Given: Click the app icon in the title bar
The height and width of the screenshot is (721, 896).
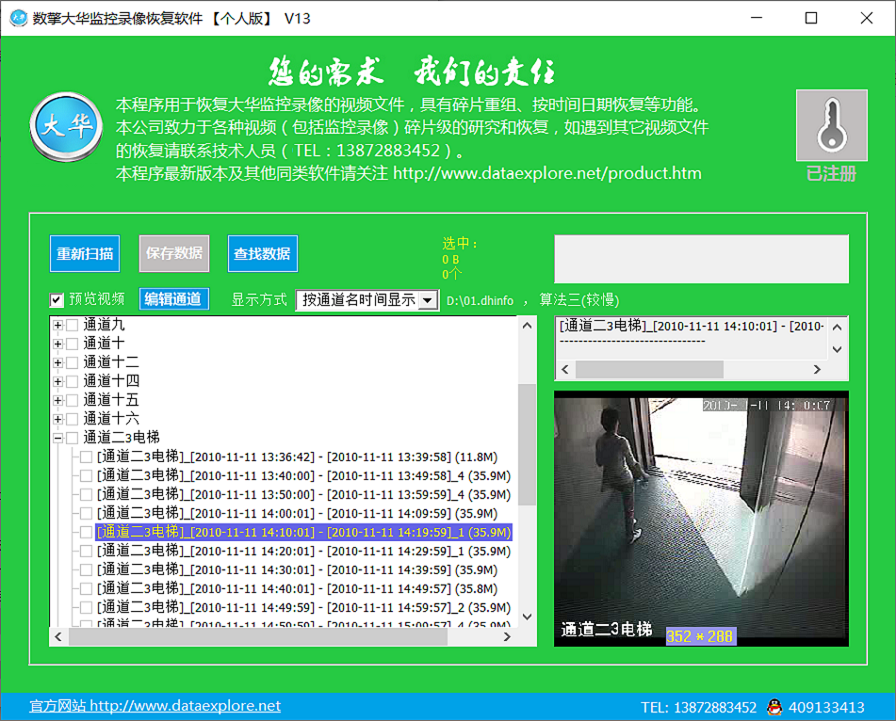Looking at the screenshot, I should pos(18,18).
